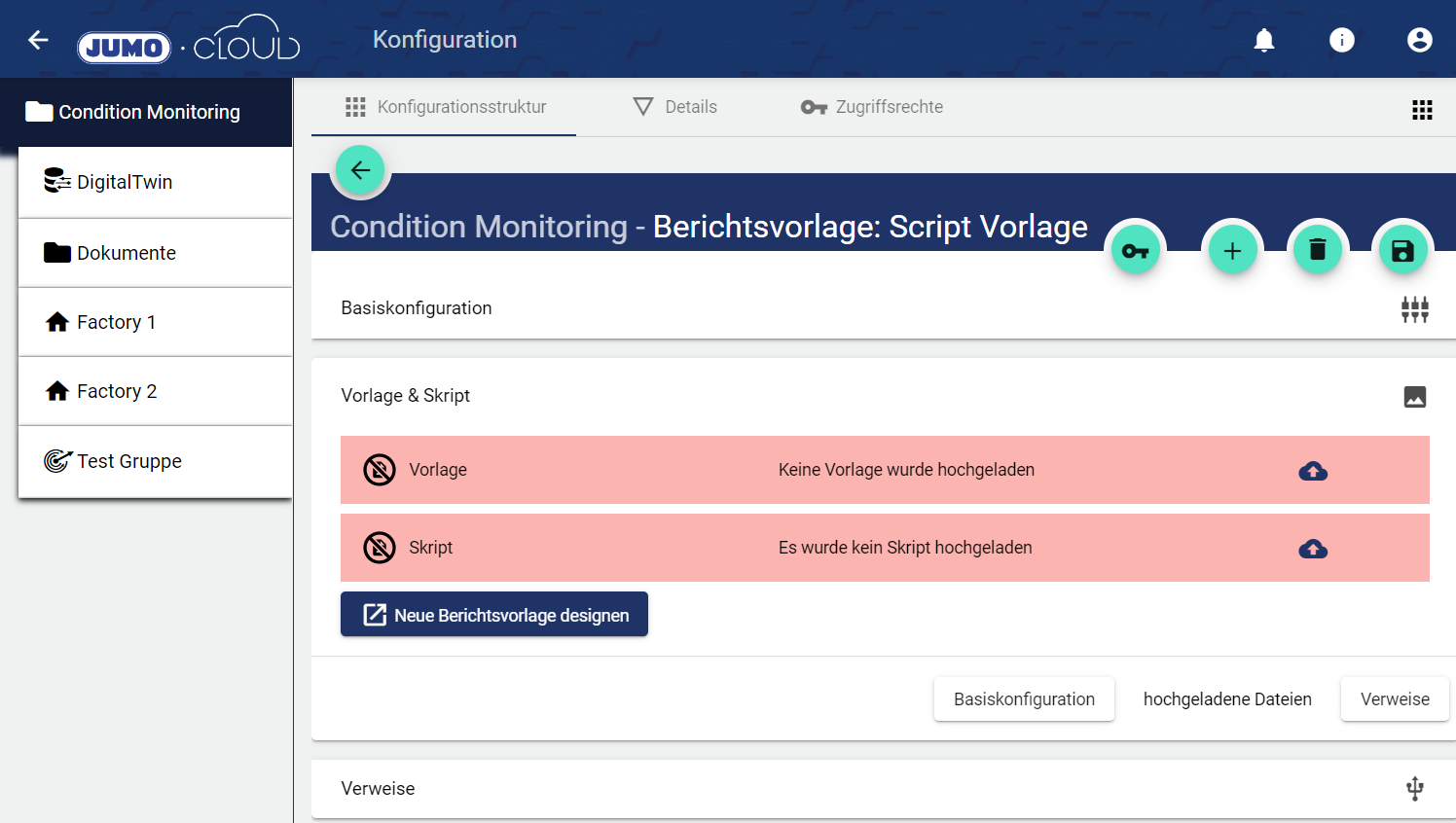Open the user account profile icon
Screen dimensions: 1456x823
1419,40
